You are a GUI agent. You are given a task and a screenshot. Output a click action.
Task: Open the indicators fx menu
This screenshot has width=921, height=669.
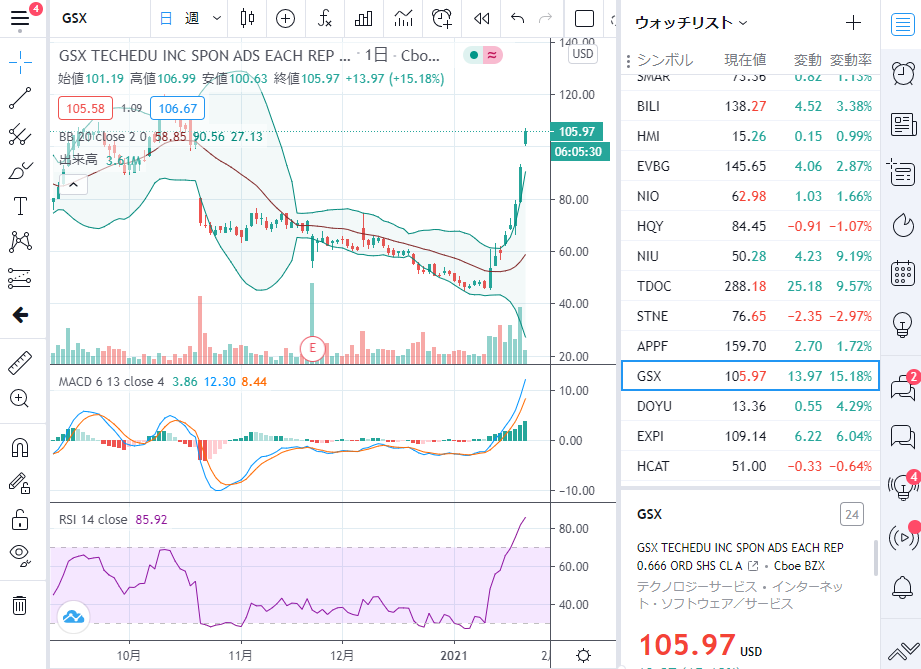[325, 19]
